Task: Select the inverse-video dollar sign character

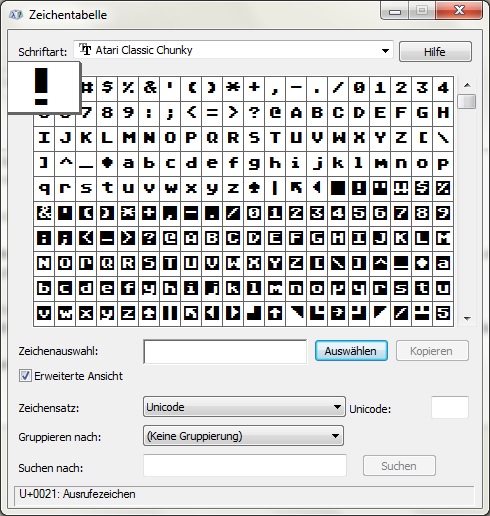Action: tap(422, 188)
